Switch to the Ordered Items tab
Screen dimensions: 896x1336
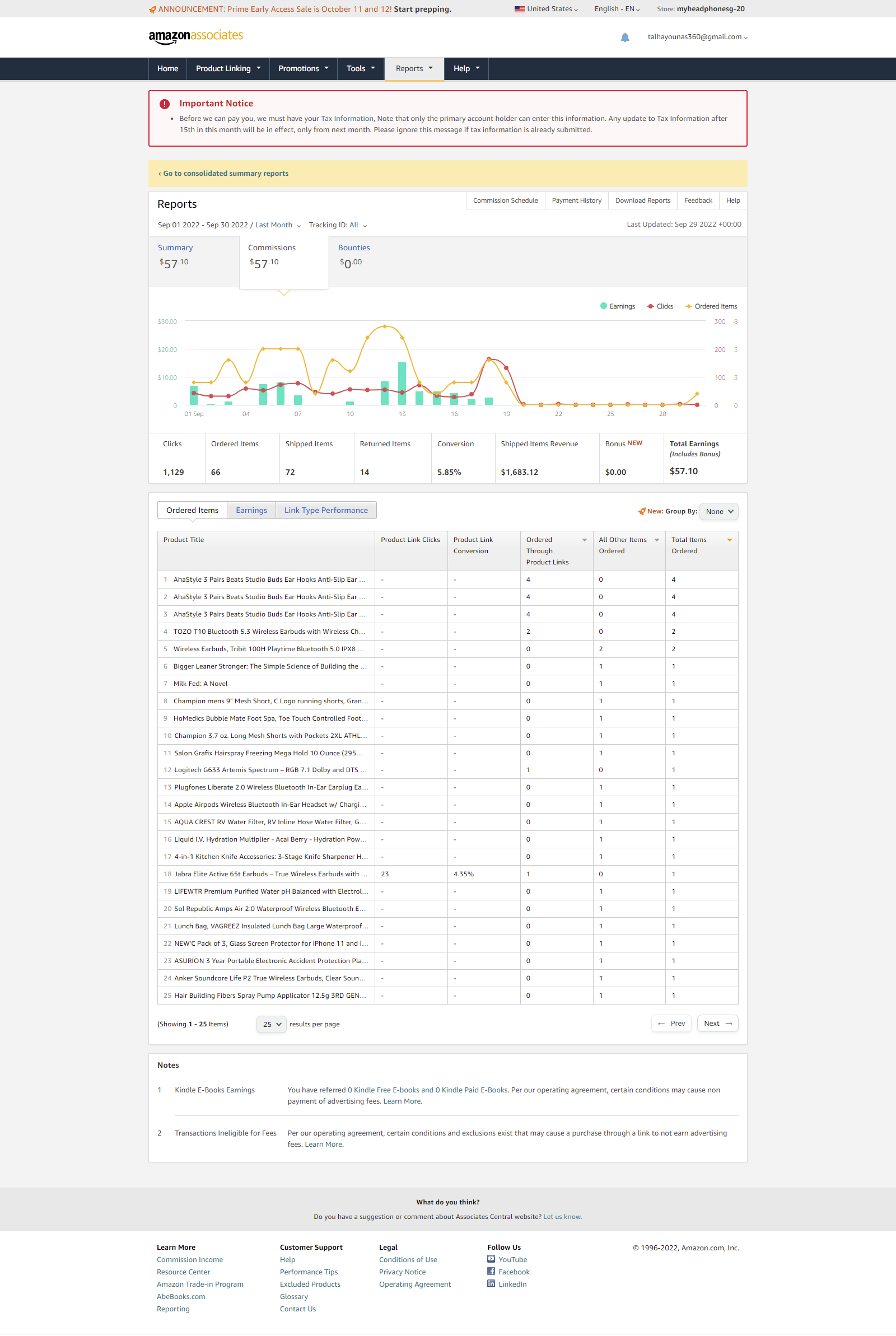coord(192,510)
